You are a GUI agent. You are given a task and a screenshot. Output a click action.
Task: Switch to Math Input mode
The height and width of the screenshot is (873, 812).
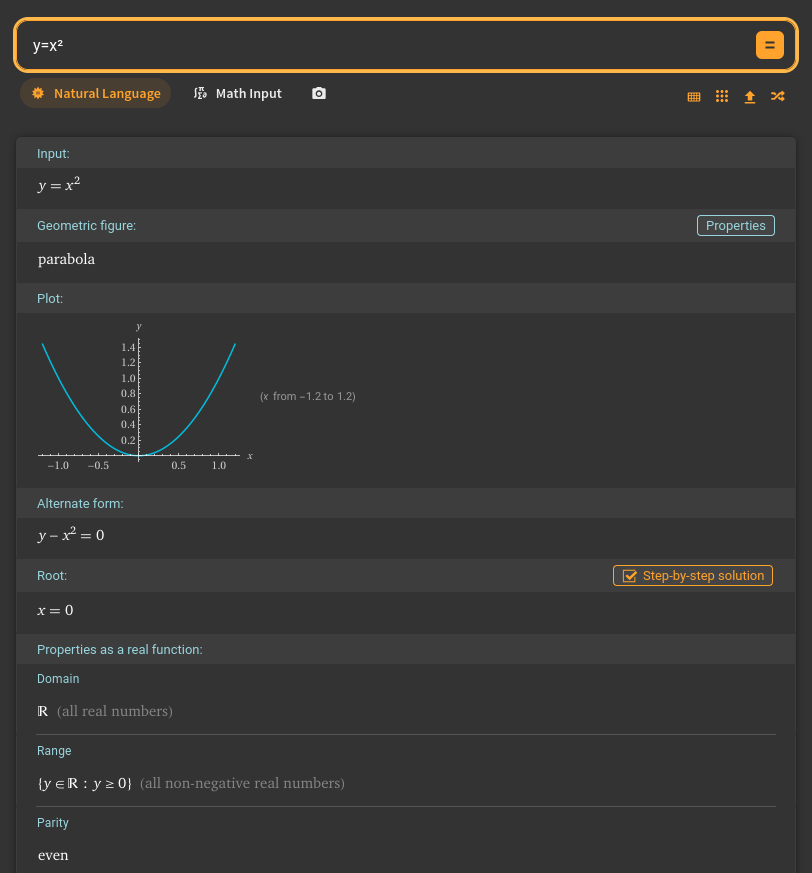[x=237, y=93]
